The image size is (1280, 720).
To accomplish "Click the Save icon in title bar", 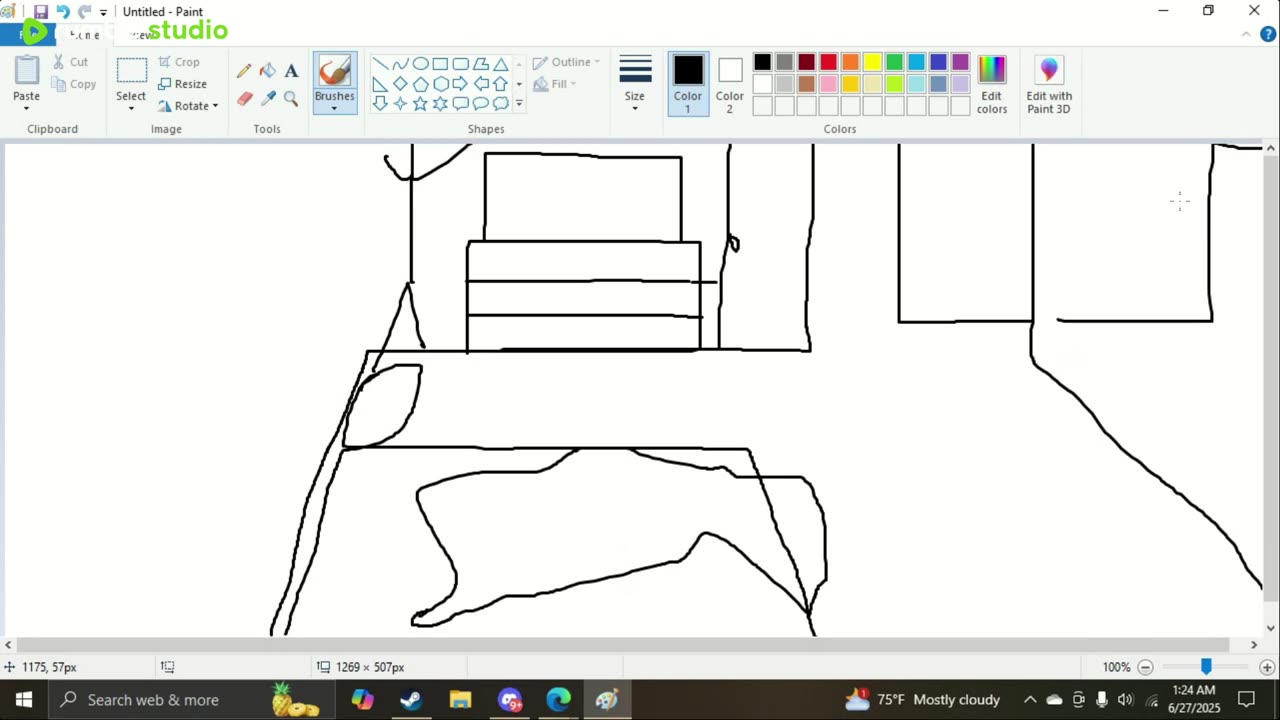I will point(41,12).
